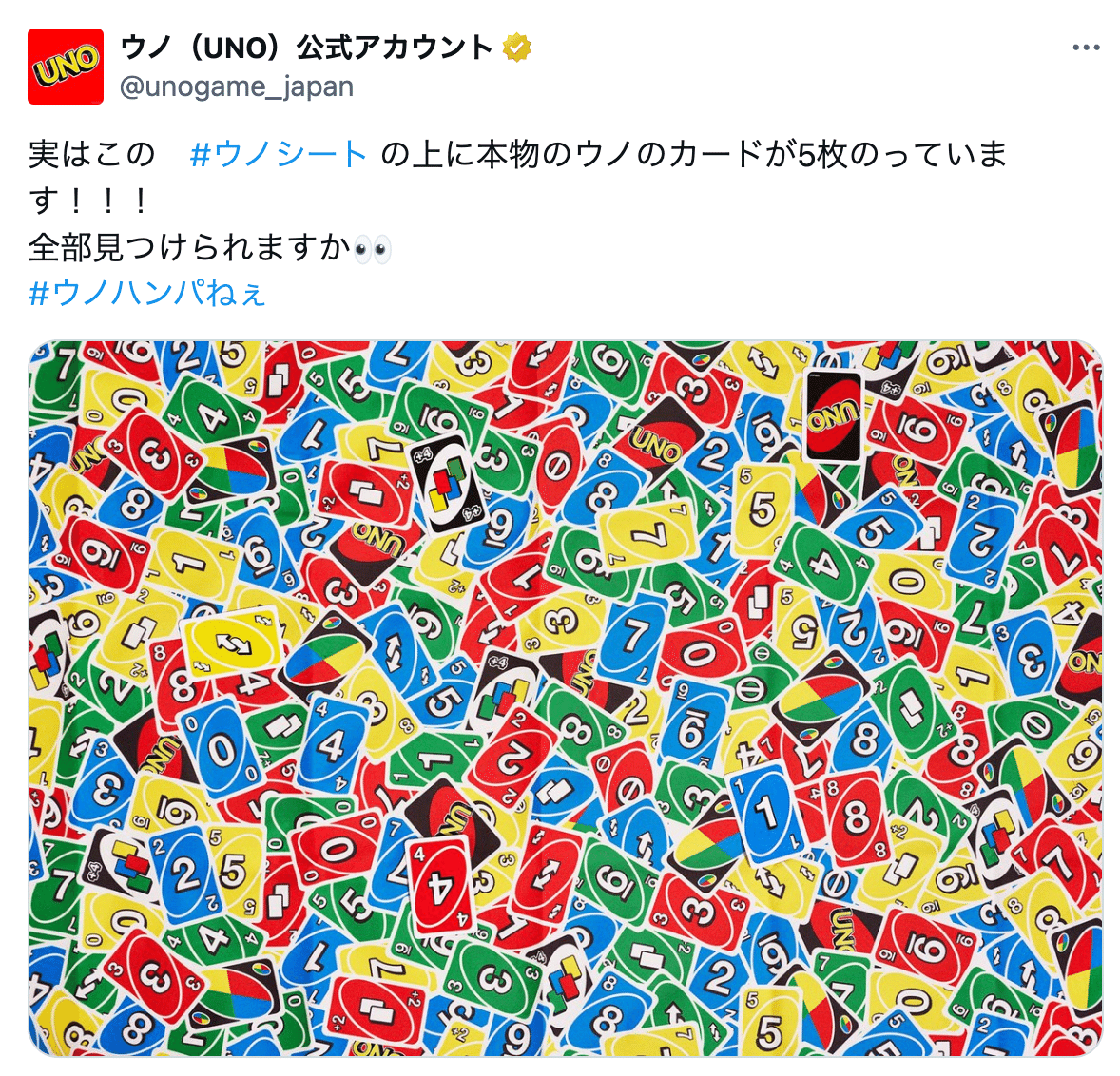Follow the #ウノハンパねぇ hashtag
This screenshot has height=1076, width=1120.
tap(147, 293)
